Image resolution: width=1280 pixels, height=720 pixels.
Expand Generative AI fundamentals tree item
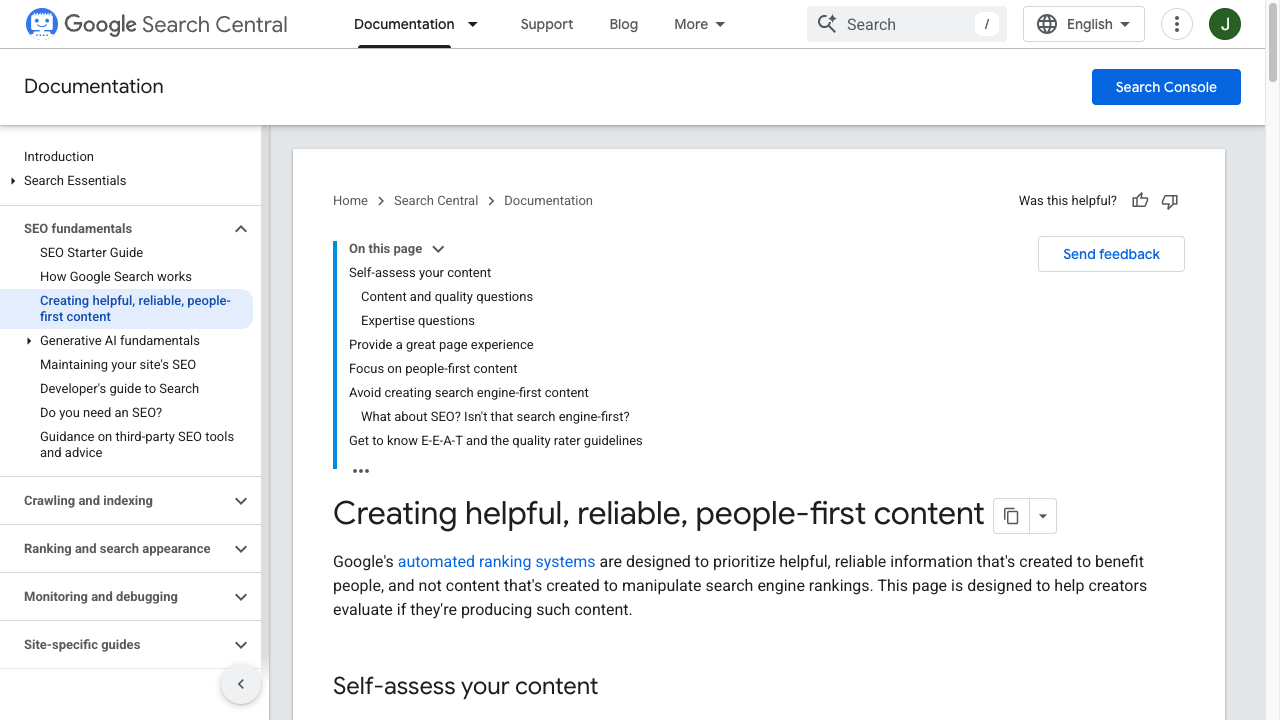pyautogui.click(x=29, y=341)
